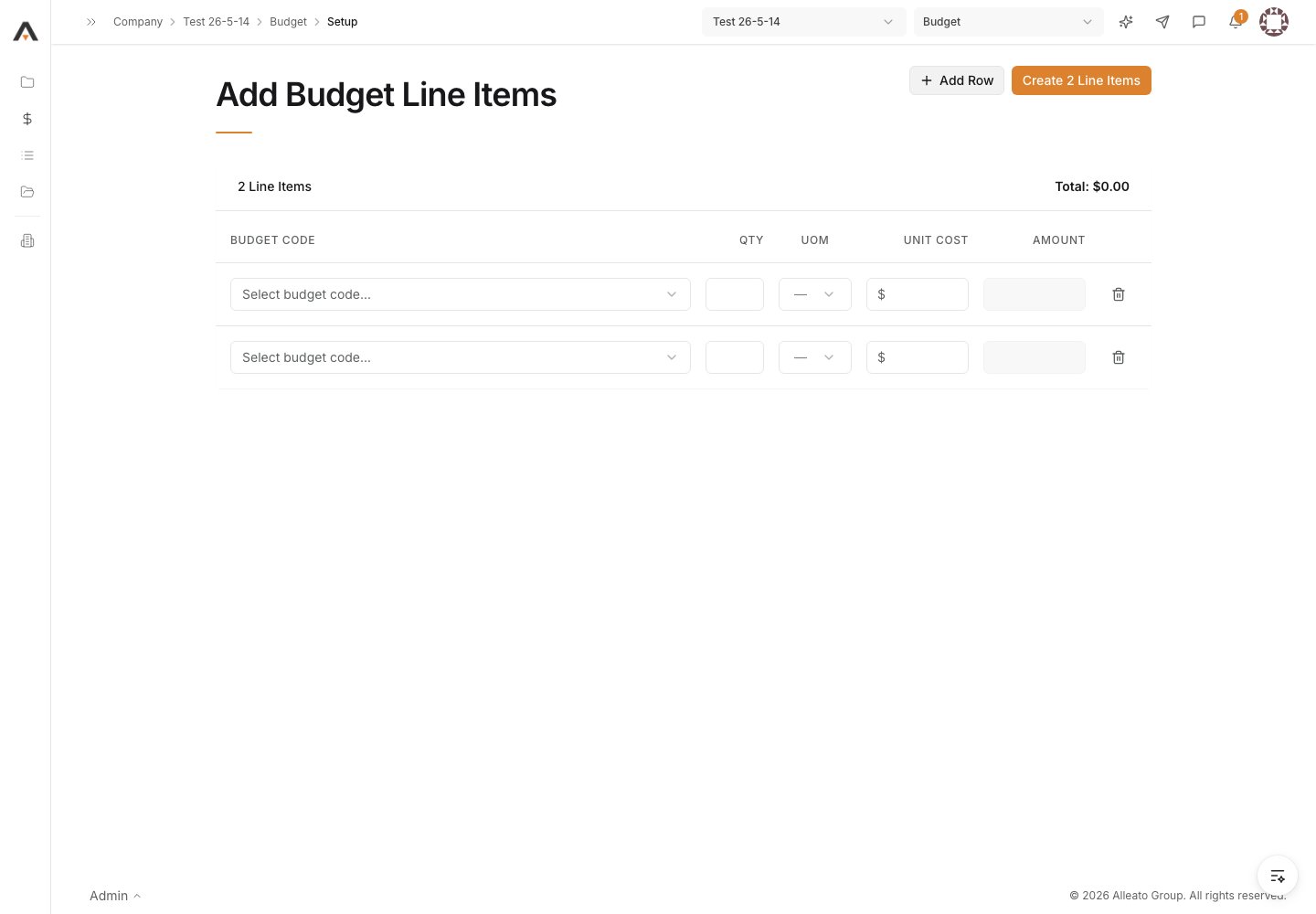Focus second row unit cost field
Screen dimensions: 1316x914
pyautogui.click(x=918, y=357)
